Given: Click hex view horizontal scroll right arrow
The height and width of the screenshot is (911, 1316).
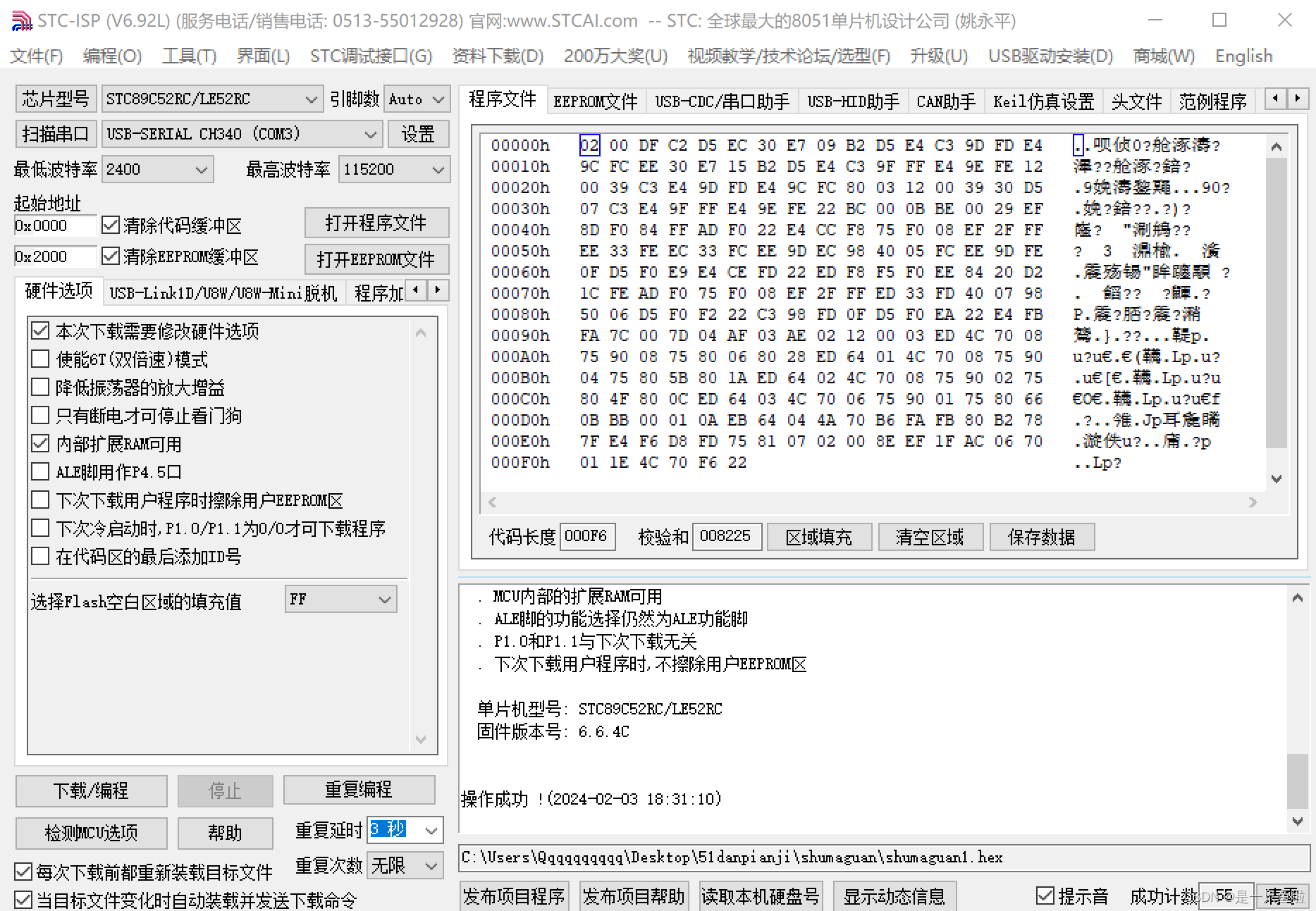Looking at the screenshot, I should click(1253, 502).
